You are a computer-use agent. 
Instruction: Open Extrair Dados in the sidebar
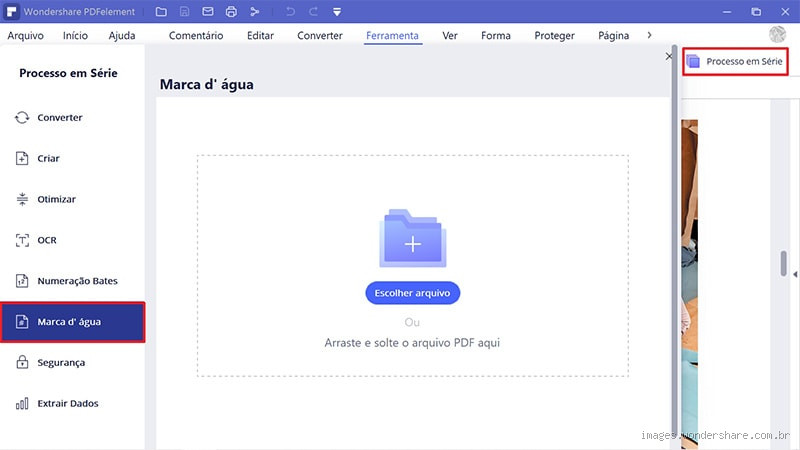68,404
